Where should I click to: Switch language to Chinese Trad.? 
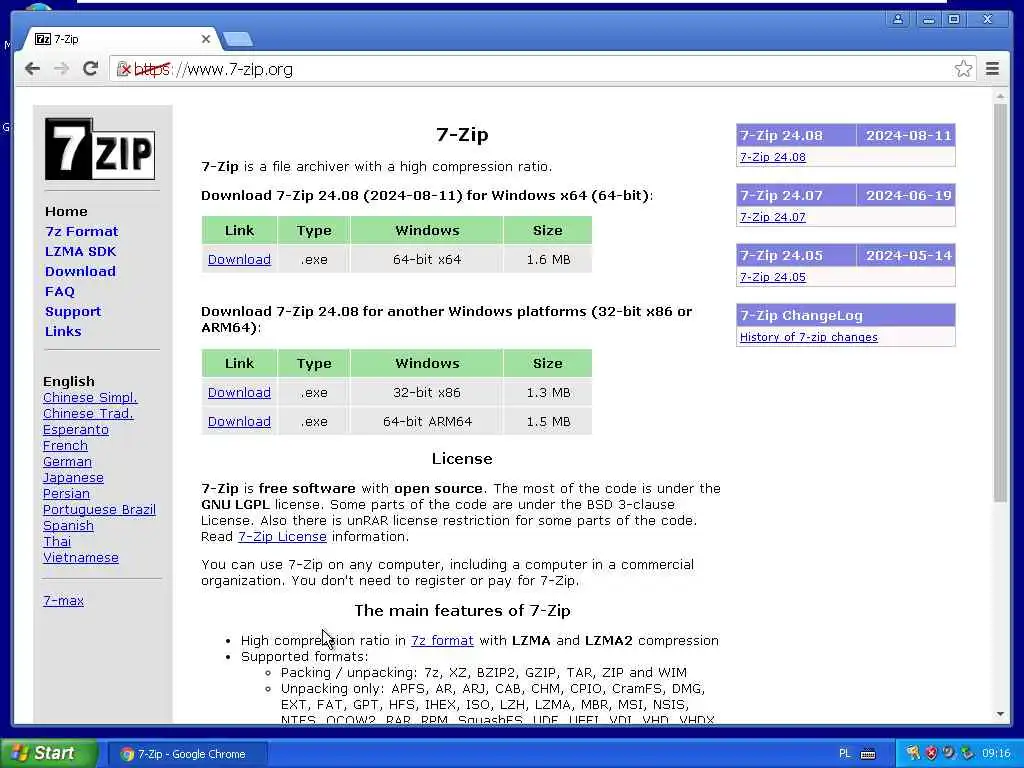pyautogui.click(x=88, y=413)
